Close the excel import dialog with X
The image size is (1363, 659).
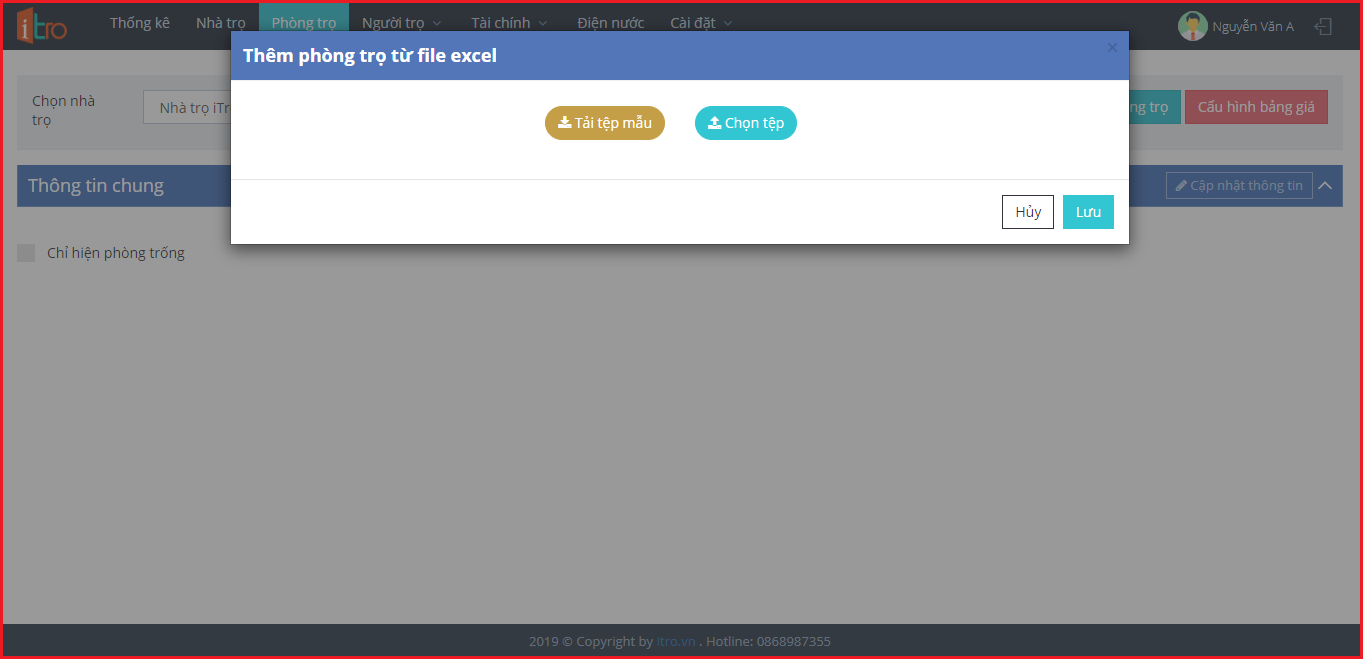[x=1112, y=48]
